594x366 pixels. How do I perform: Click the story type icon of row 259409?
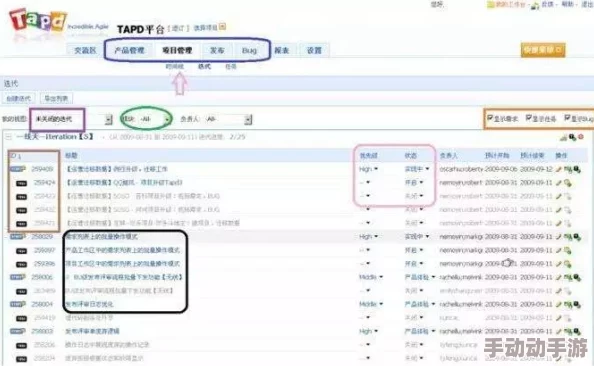pyautogui.click(x=18, y=169)
